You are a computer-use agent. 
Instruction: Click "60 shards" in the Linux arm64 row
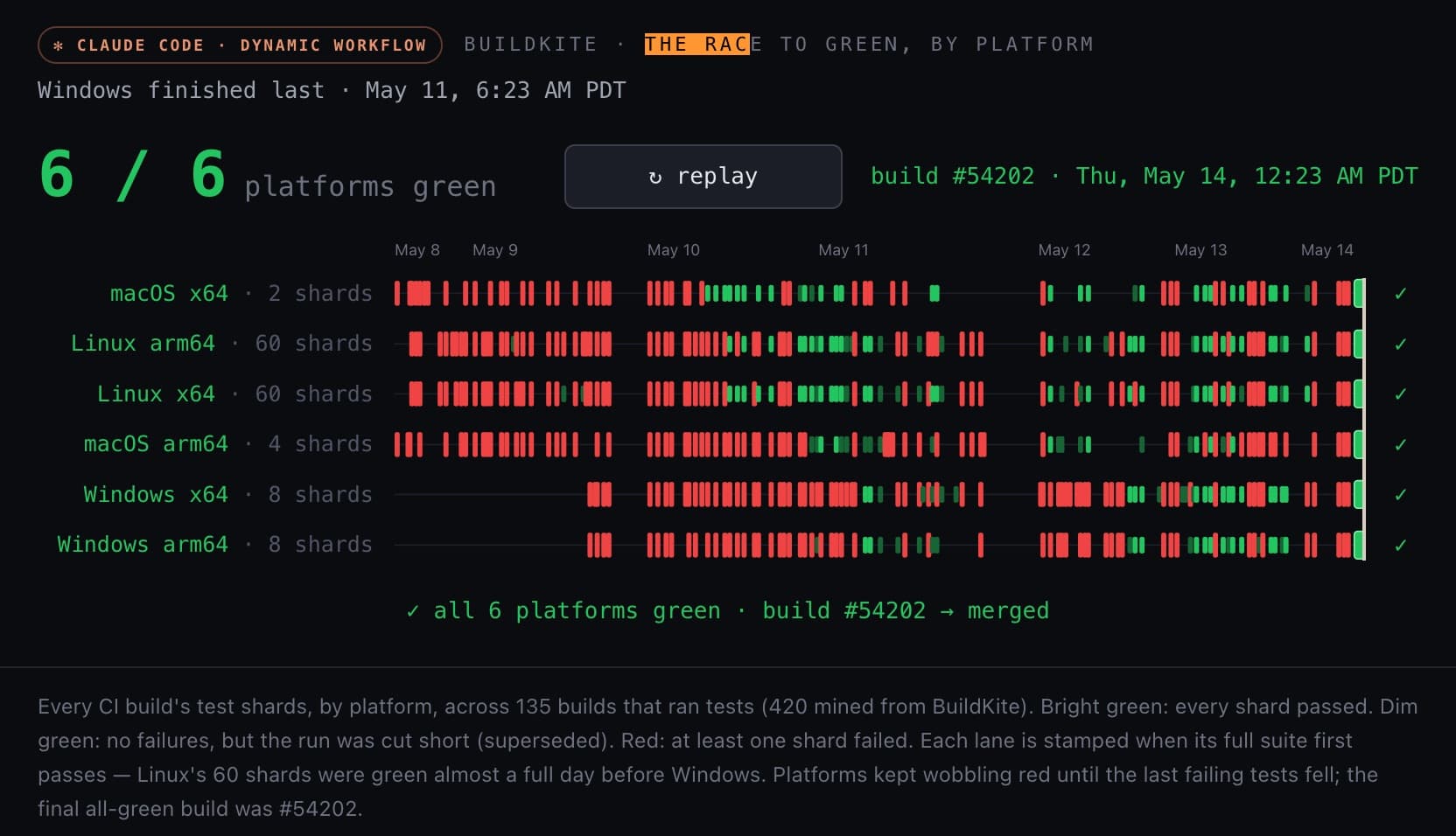[313, 344]
